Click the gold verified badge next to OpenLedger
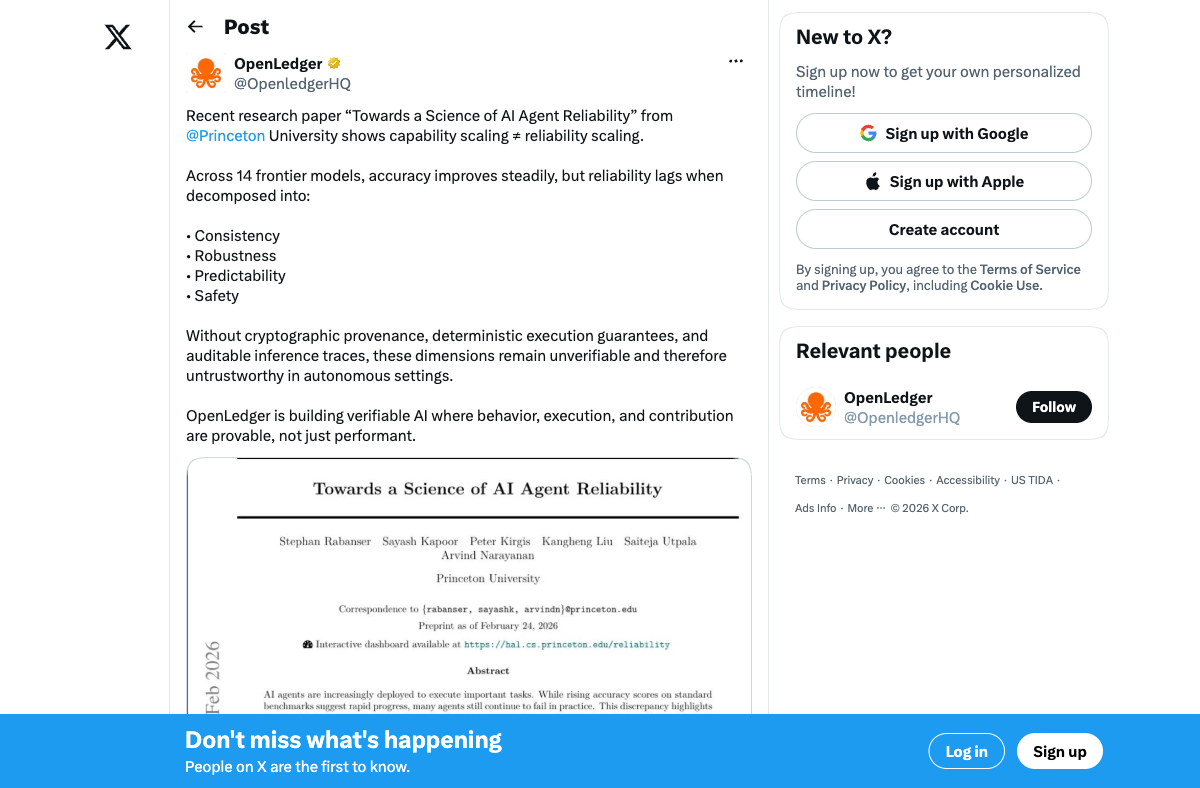The image size is (1200, 788). coord(334,64)
